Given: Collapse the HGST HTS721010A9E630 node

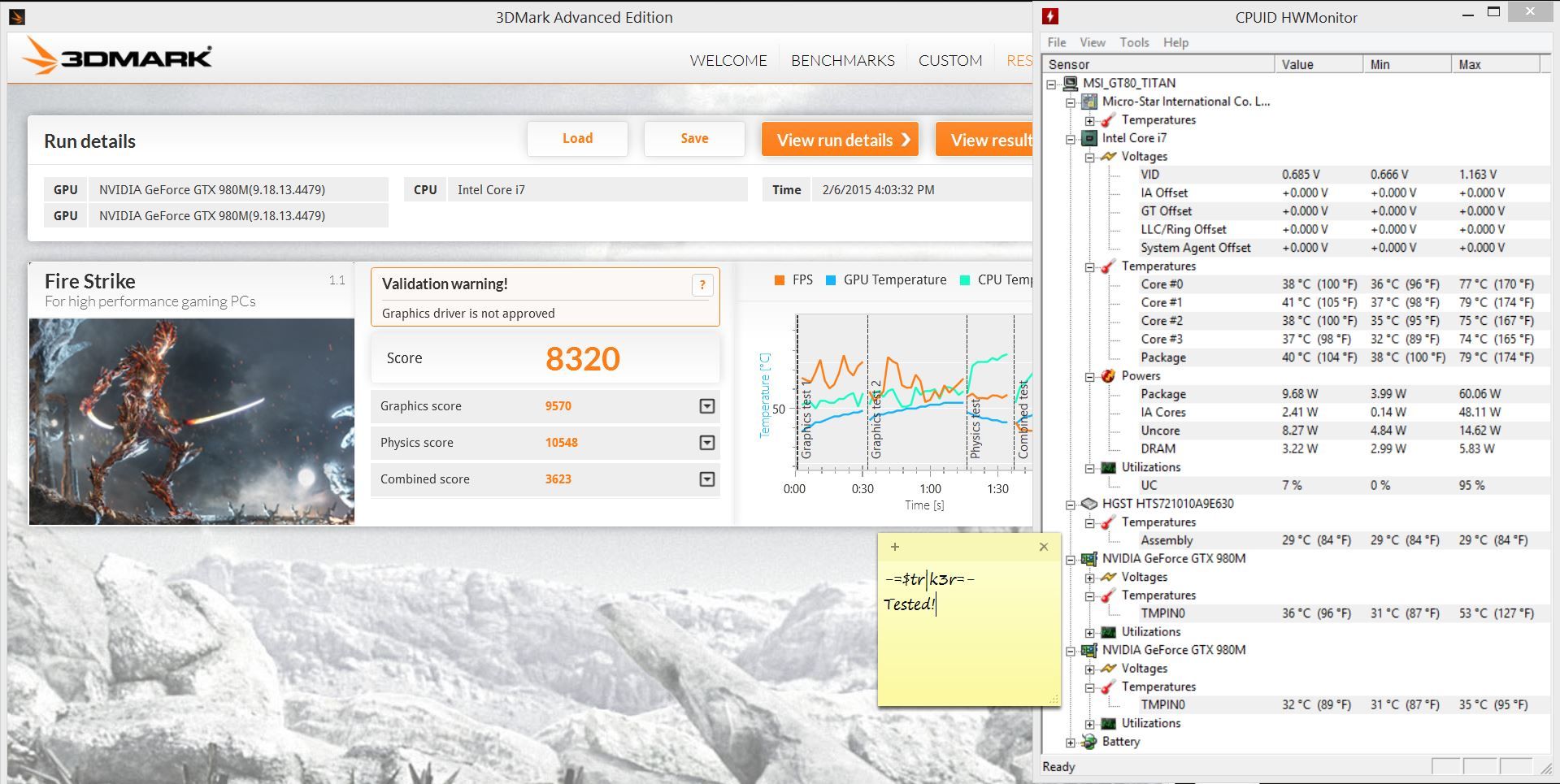Looking at the screenshot, I should coord(1071,505).
